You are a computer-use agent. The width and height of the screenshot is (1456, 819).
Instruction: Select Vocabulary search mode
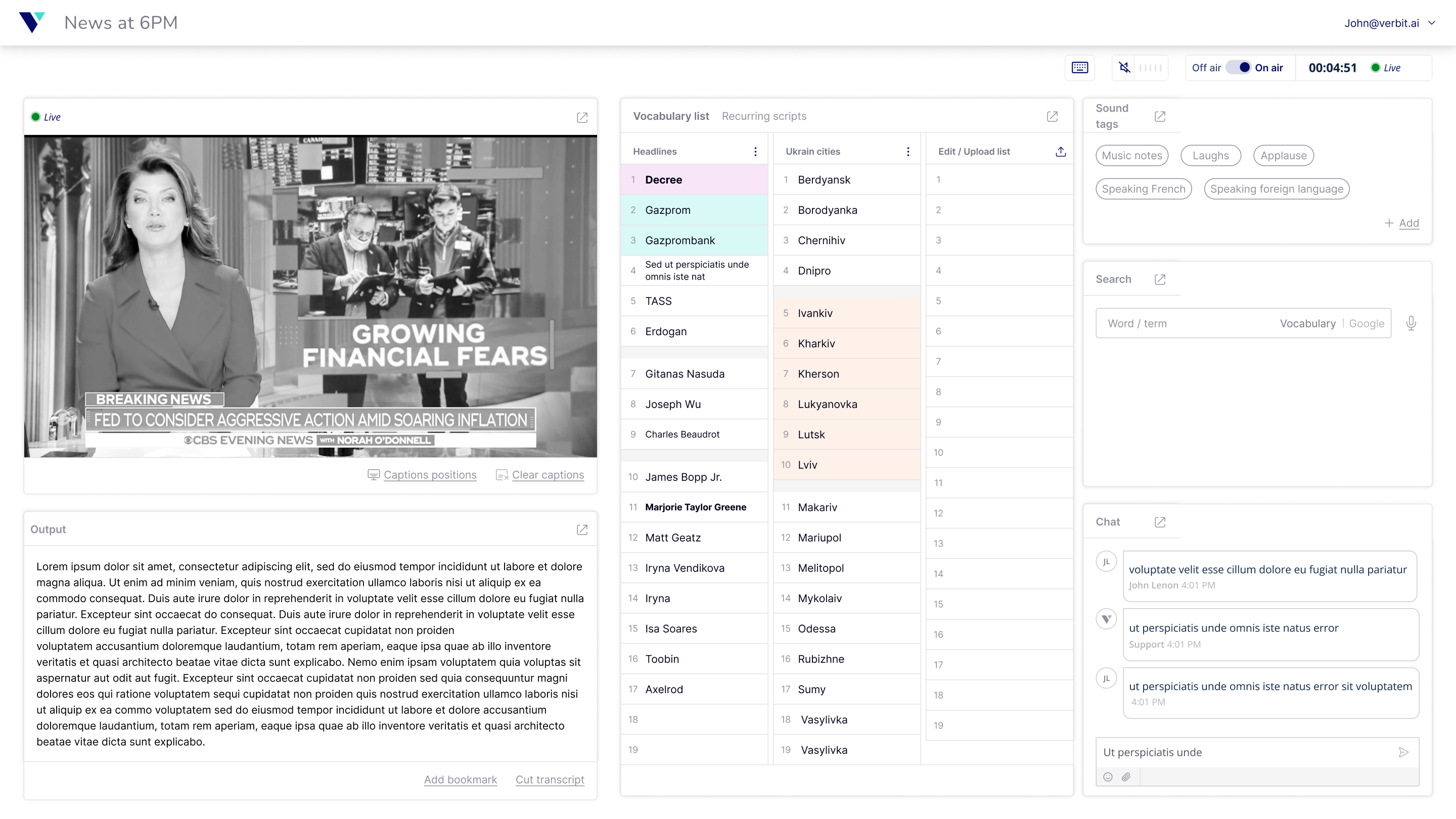[x=1307, y=324]
